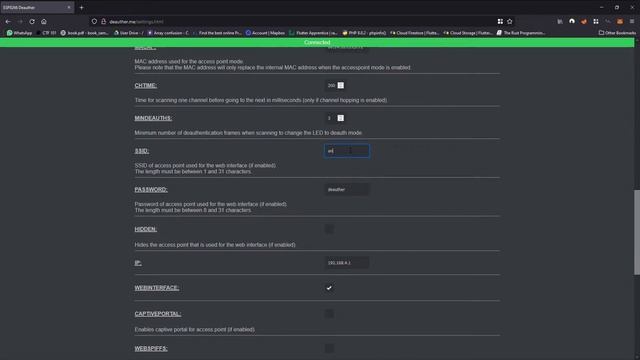Viewport: 640px width, 360px height.
Task: Enable the CAPTIVEPORTAL checkbox
Action: click(329, 313)
